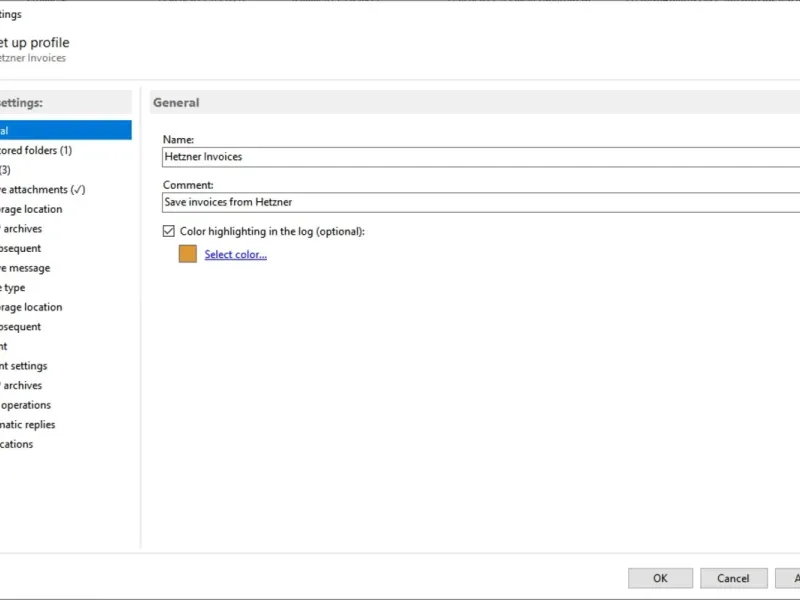Select the Save message settings entry
Viewport: 800px width, 600px height.
pos(25,268)
